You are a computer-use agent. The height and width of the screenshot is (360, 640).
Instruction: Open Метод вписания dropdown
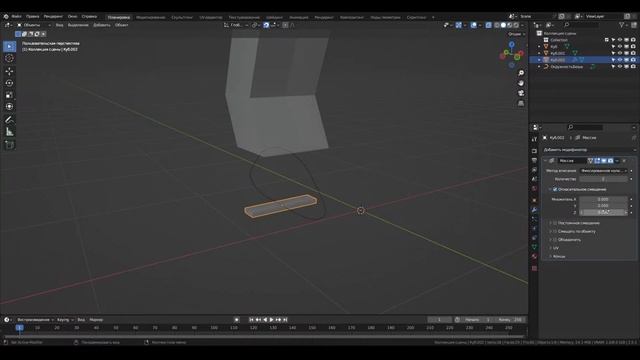point(604,171)
